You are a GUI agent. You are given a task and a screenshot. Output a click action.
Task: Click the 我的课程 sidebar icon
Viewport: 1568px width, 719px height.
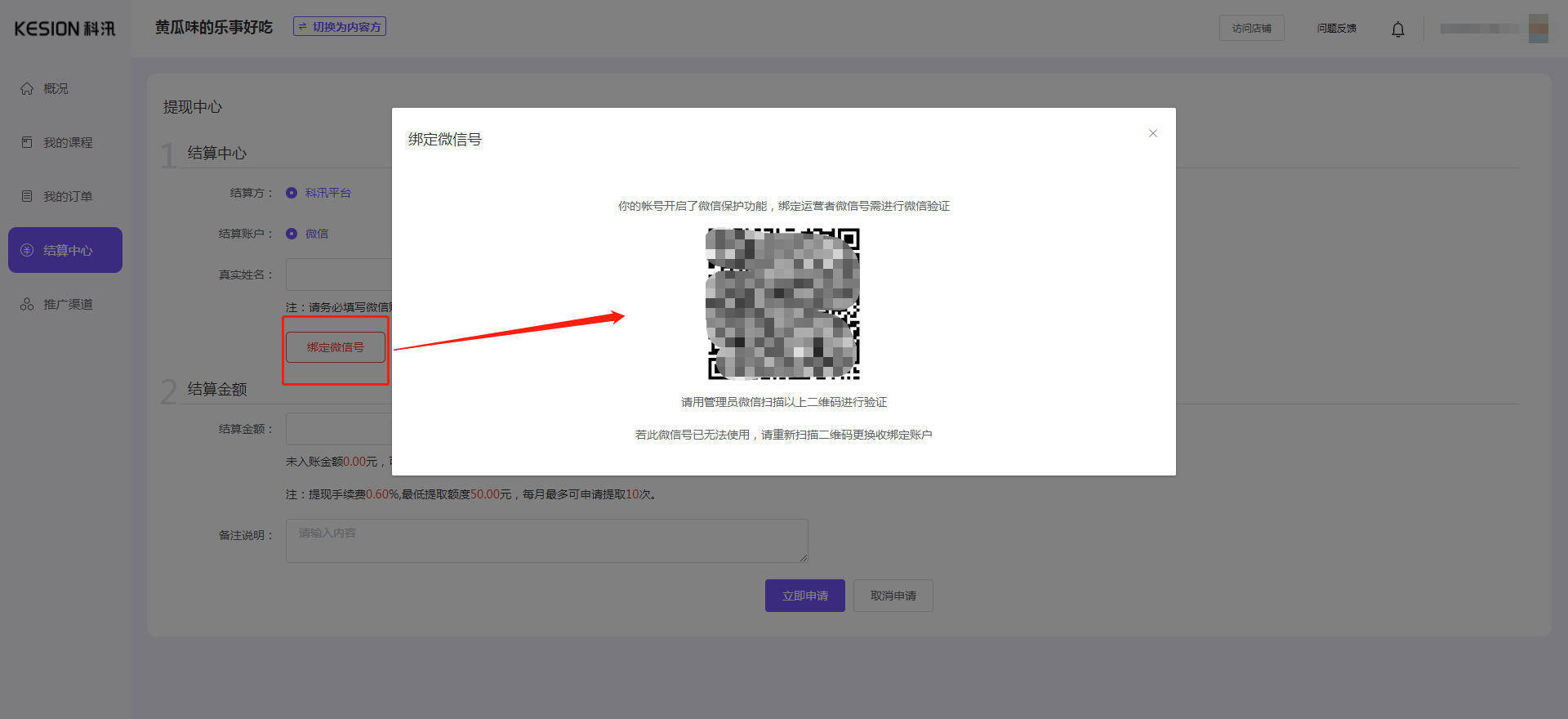(27, 142)
